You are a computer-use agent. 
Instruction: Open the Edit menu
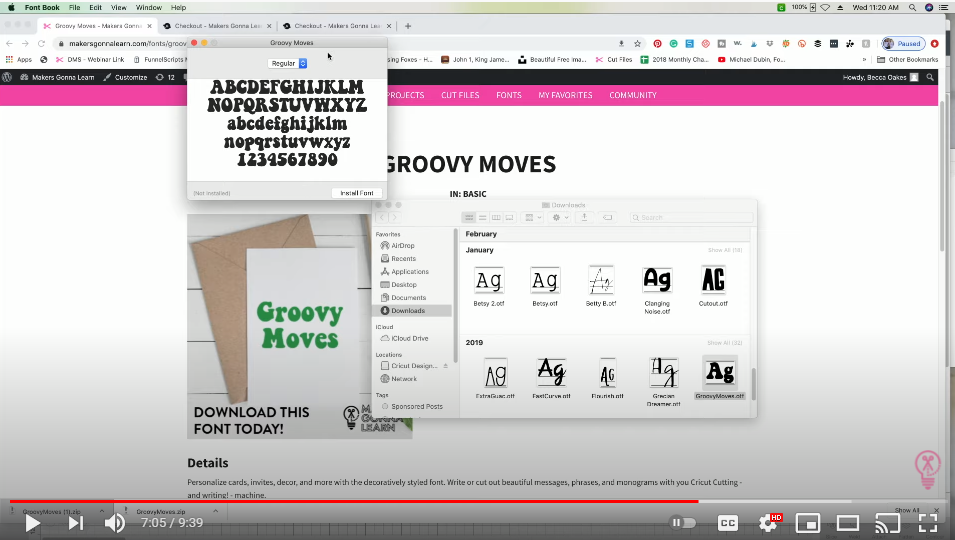point(96,7)
